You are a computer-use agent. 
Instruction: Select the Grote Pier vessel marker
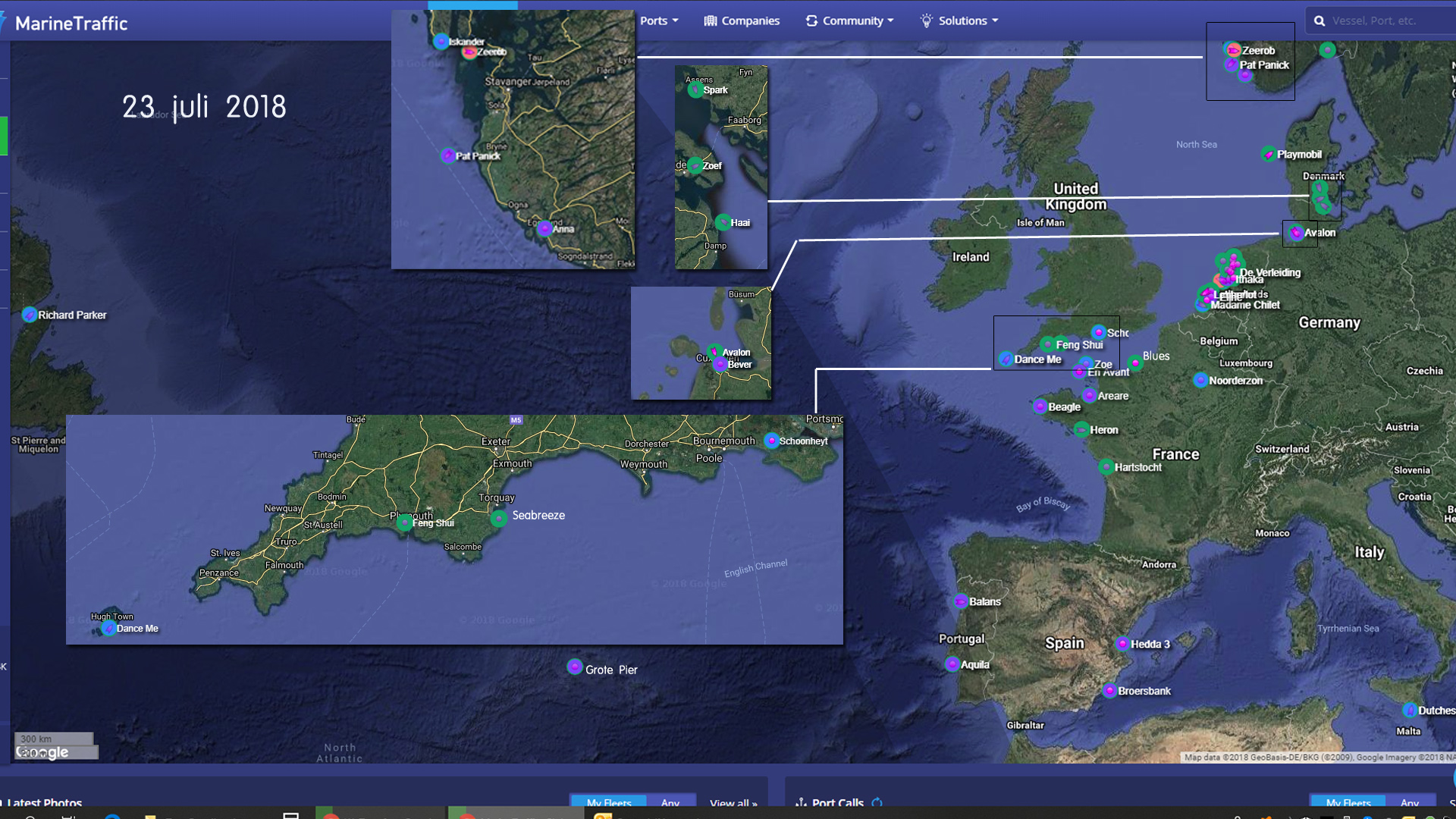(x=575, y=667)
